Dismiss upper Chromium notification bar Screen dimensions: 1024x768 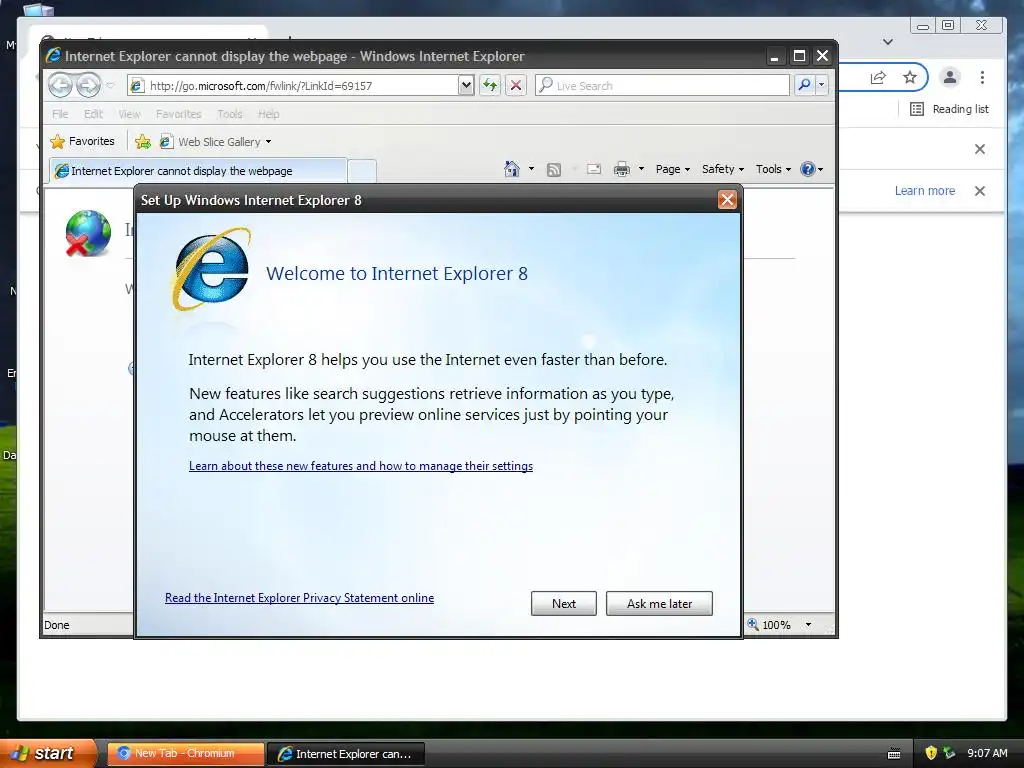coord(980,149)
